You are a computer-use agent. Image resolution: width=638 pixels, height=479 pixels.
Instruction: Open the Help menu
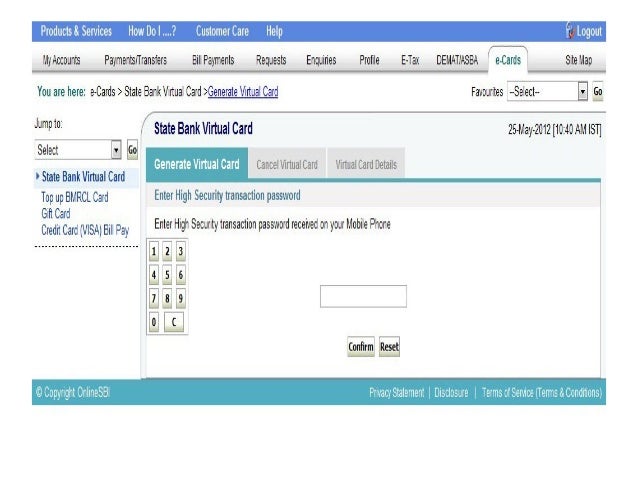[x=274, y=31]
